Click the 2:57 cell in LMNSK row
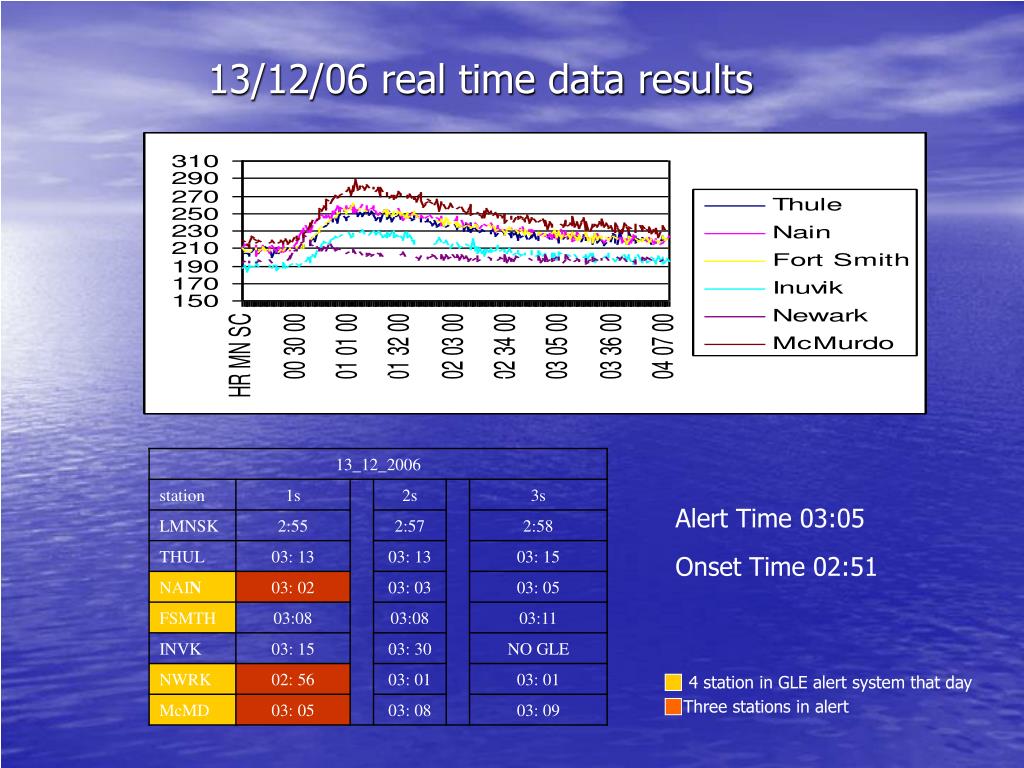The image size is (1024, 768). coord(409,526)
